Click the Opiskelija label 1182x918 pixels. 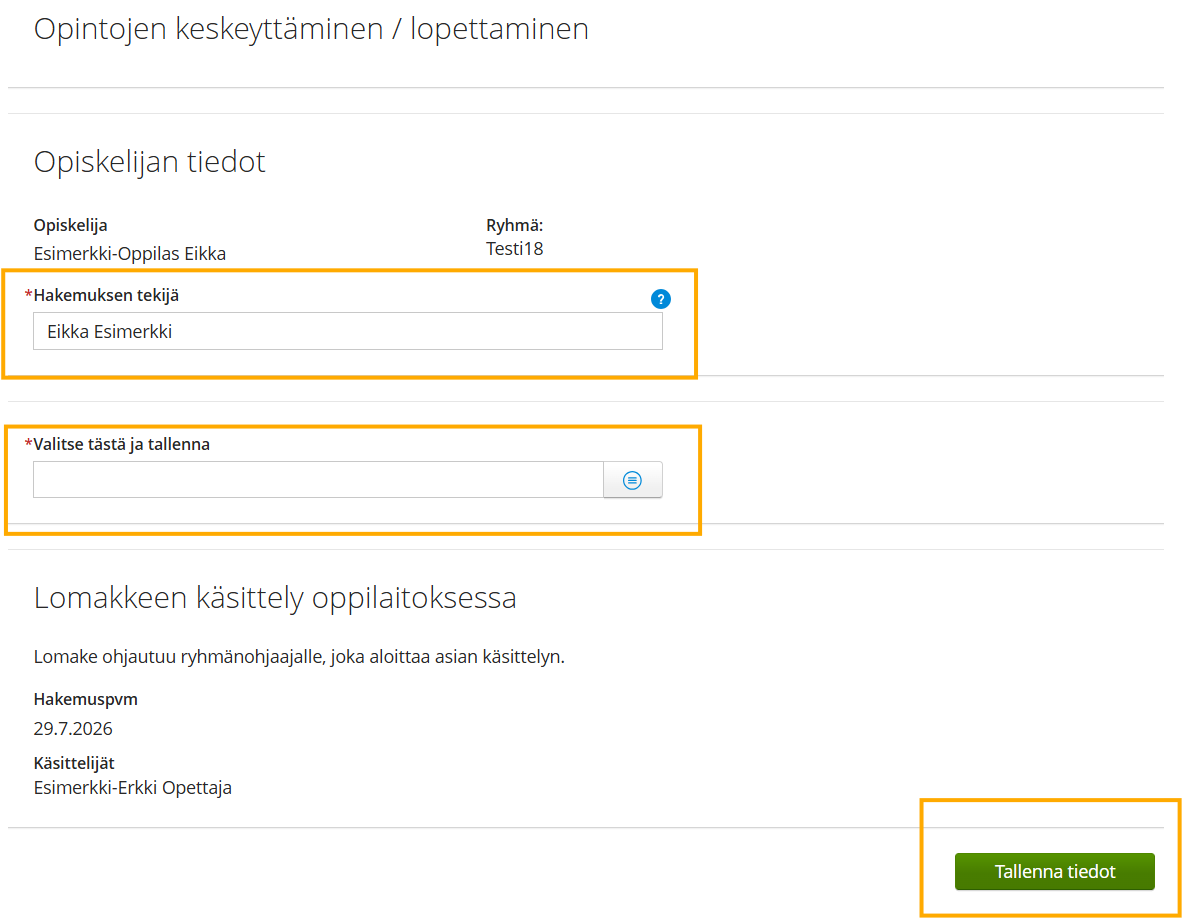tap(70, 225)
